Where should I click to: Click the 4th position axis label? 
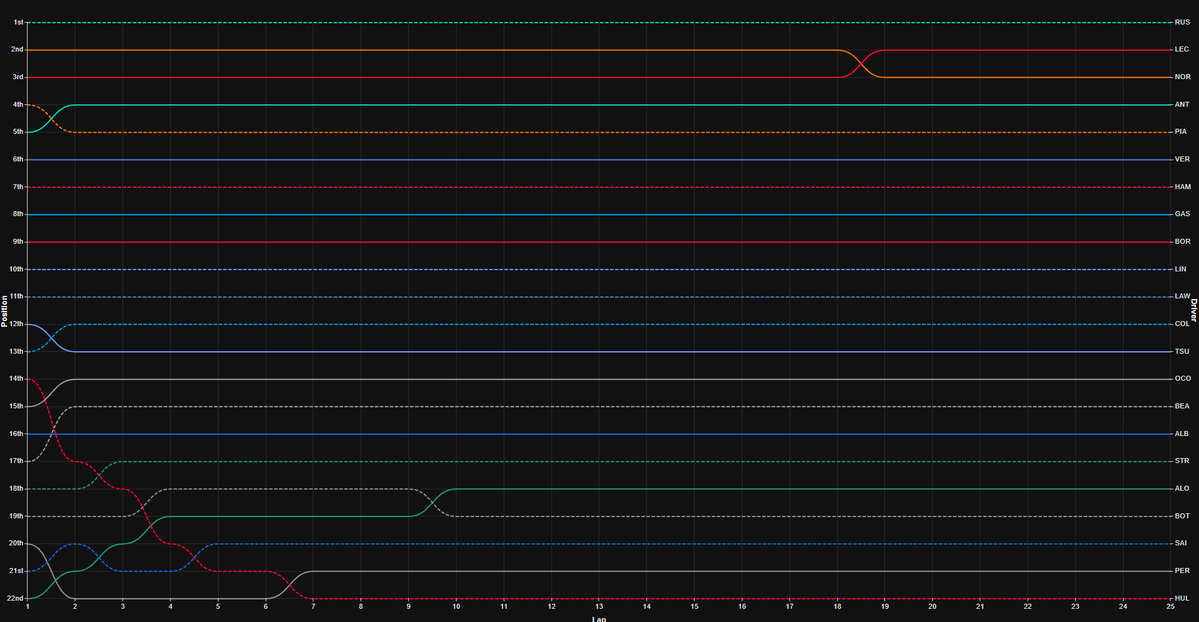(18, 105)
